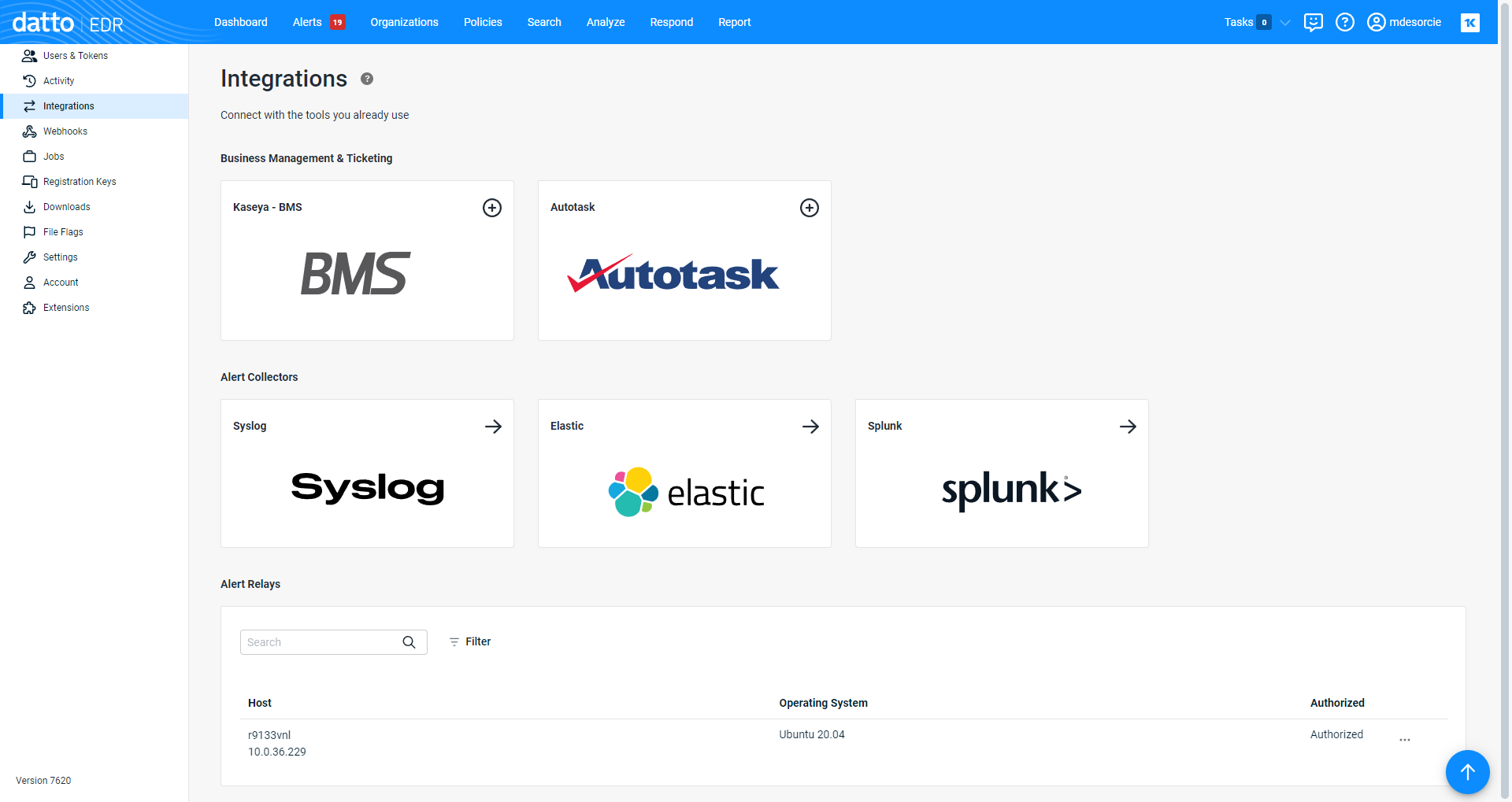The width and height of the screenshot is (1512, 802).
Task: Click the BMS logo card
Action: coord(356,274)
